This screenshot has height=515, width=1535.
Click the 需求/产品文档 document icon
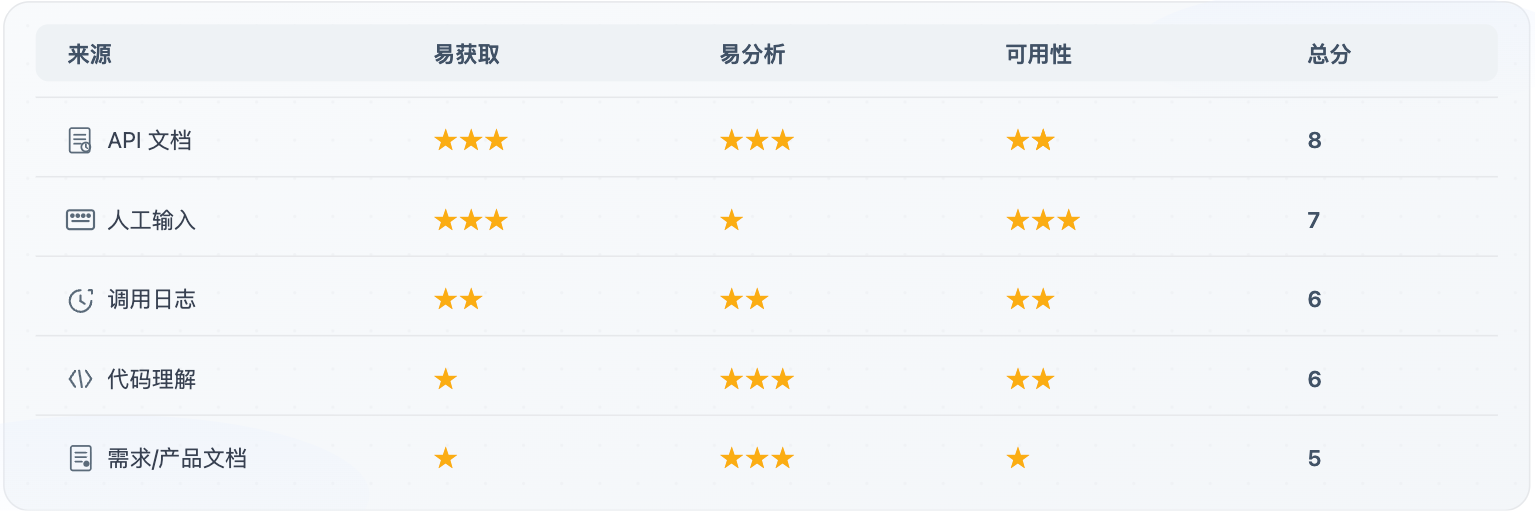pyautogui.click(x=80, y=459)
